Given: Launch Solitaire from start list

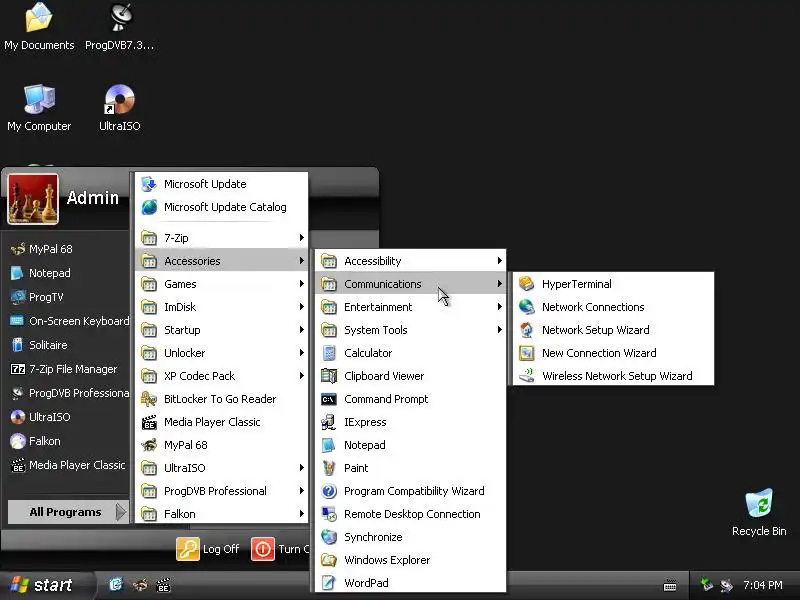Looking at the screenshot, I should [x=67, y=345].
